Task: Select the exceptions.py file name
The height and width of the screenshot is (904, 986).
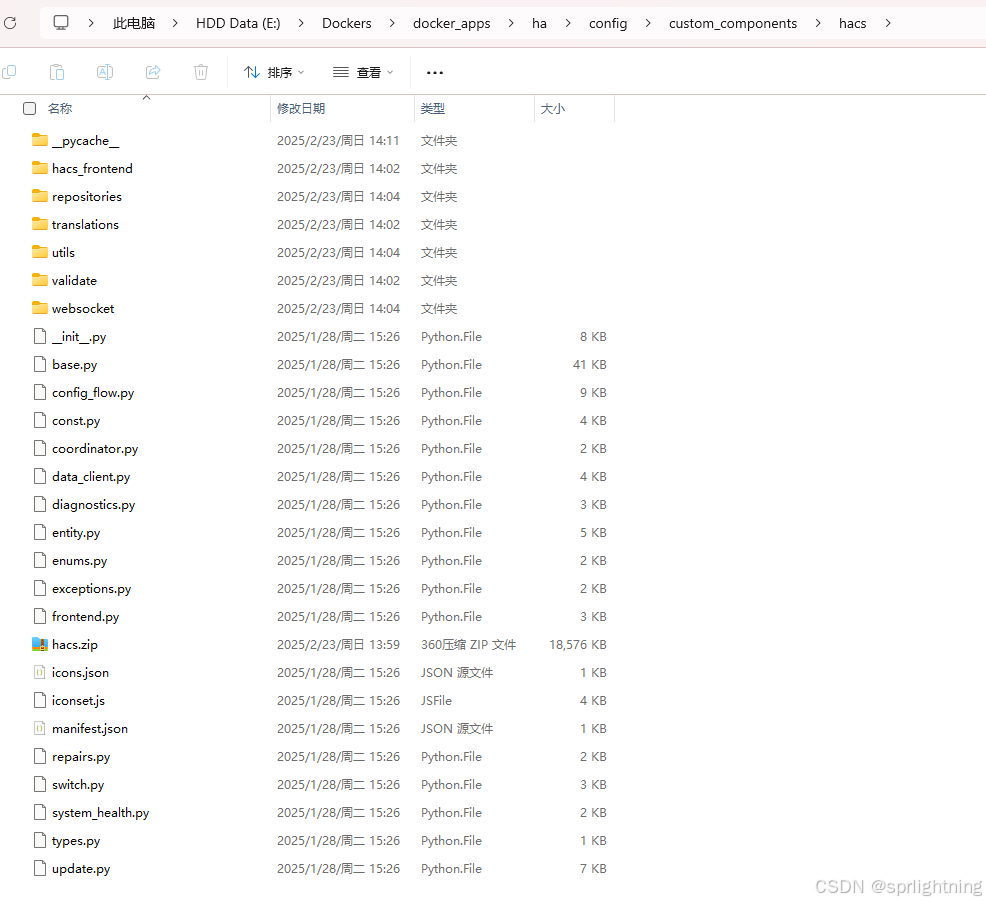Action: tap(91, 589)
